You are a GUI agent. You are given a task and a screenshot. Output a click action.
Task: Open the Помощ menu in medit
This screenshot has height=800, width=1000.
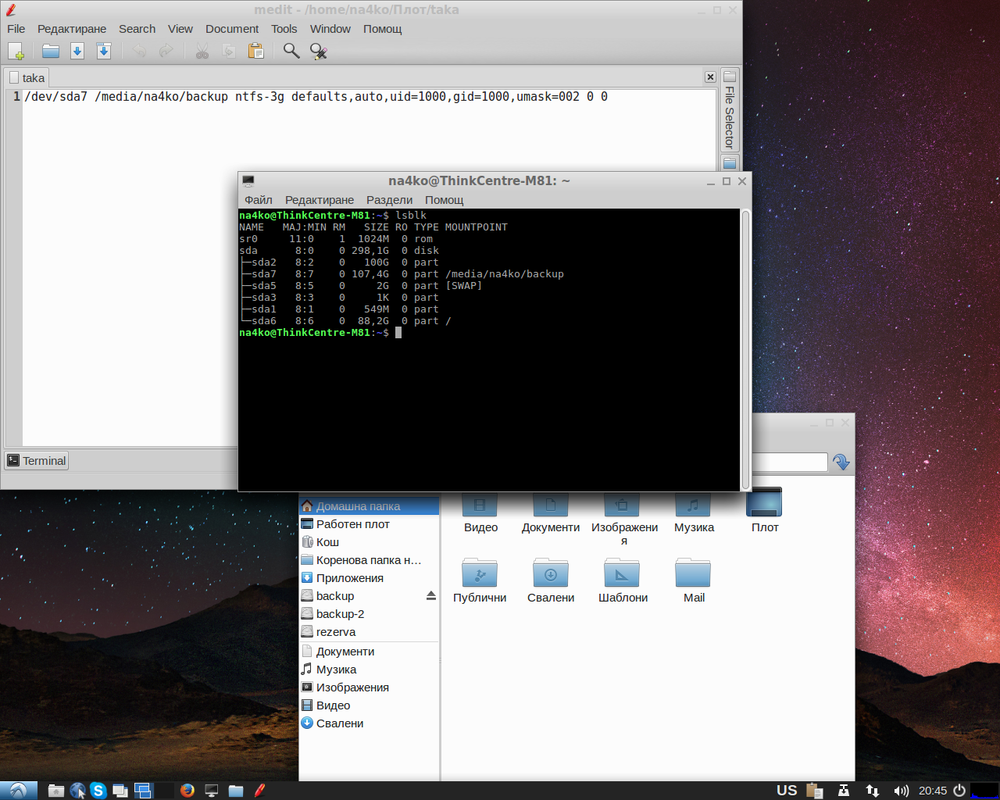click(x=382, y=29)
